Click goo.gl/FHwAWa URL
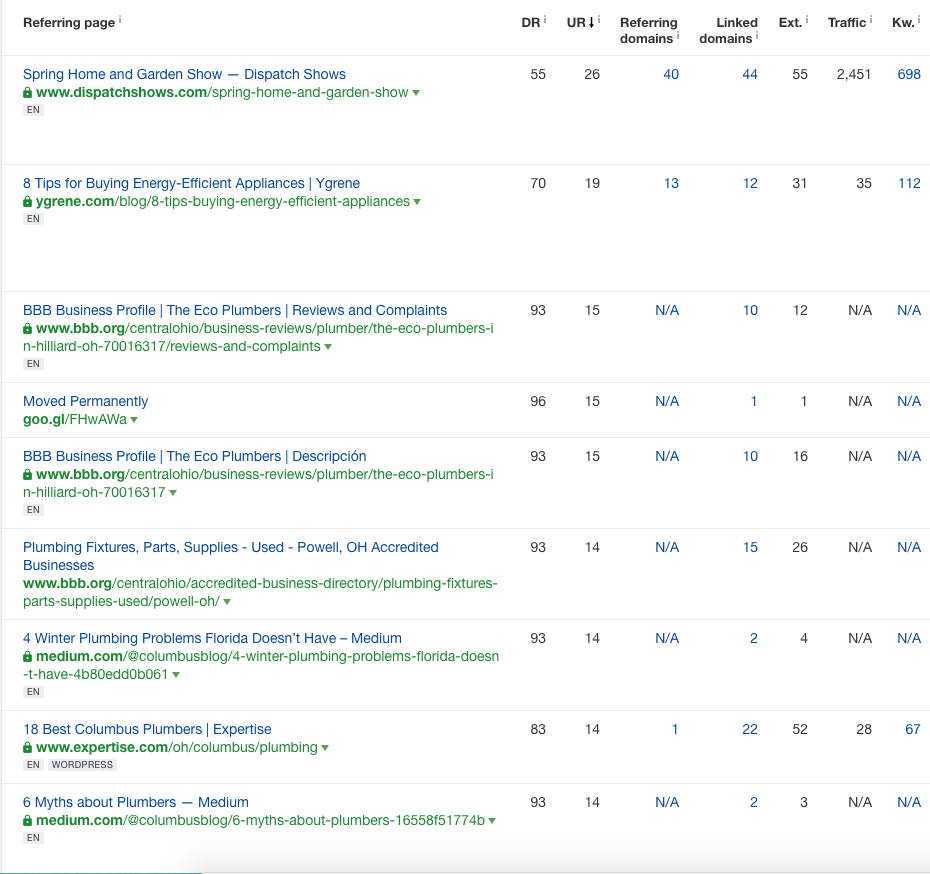 pyautogui.click(x=75, y=419)
